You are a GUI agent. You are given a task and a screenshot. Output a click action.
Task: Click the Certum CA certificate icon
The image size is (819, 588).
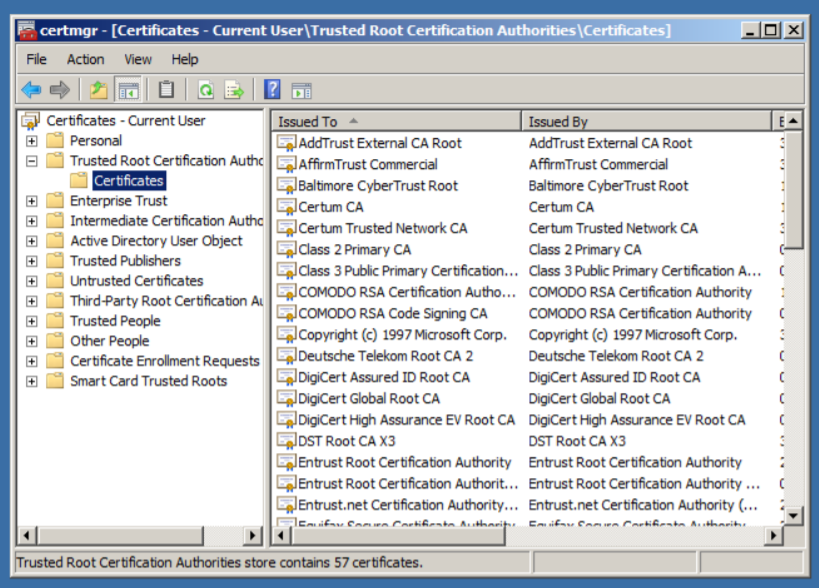click(286, 207)
